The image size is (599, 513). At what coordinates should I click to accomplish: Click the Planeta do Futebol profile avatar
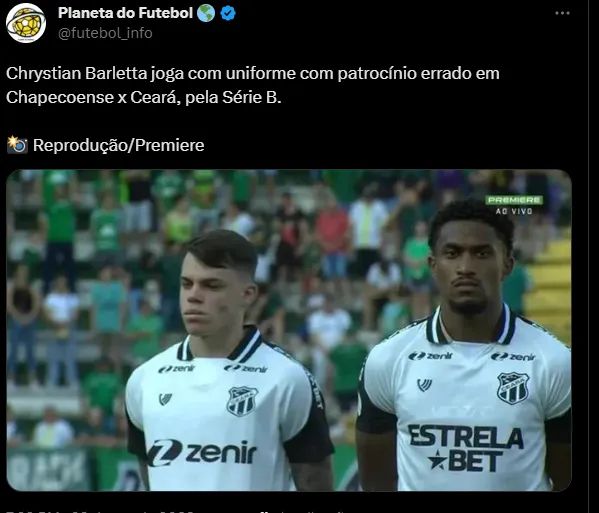pyautogui.click(x=26, y=23)
